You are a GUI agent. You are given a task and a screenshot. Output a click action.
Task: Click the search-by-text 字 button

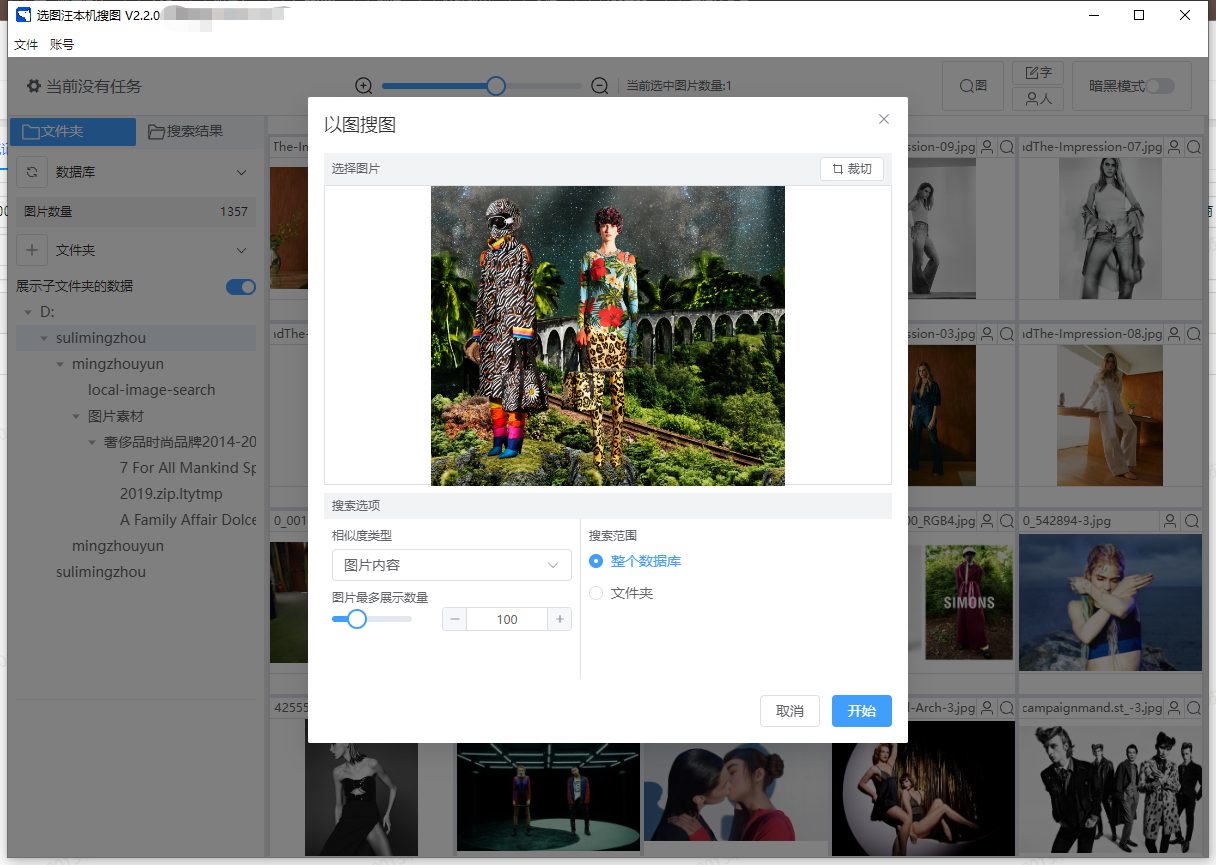[1038, 73]
